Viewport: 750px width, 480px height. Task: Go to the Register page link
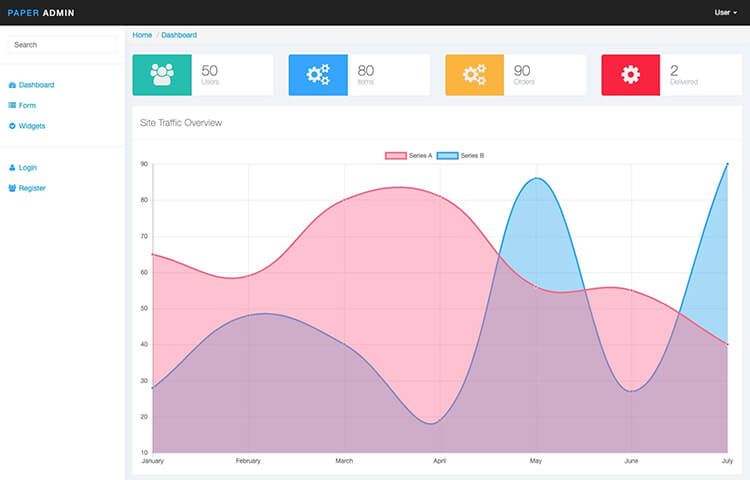tap(32, 188)
